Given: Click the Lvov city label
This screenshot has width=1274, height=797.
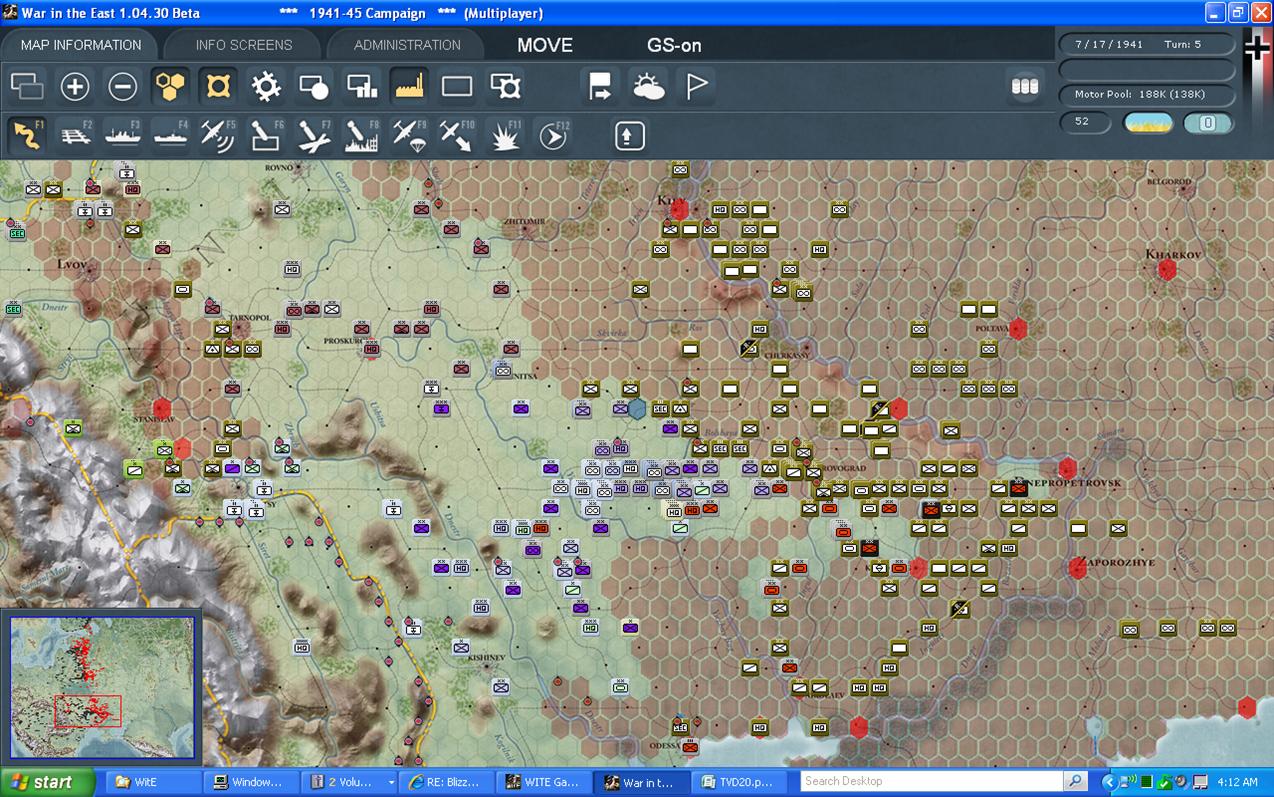Looking at the screenshot, I should tap(71, 264).
